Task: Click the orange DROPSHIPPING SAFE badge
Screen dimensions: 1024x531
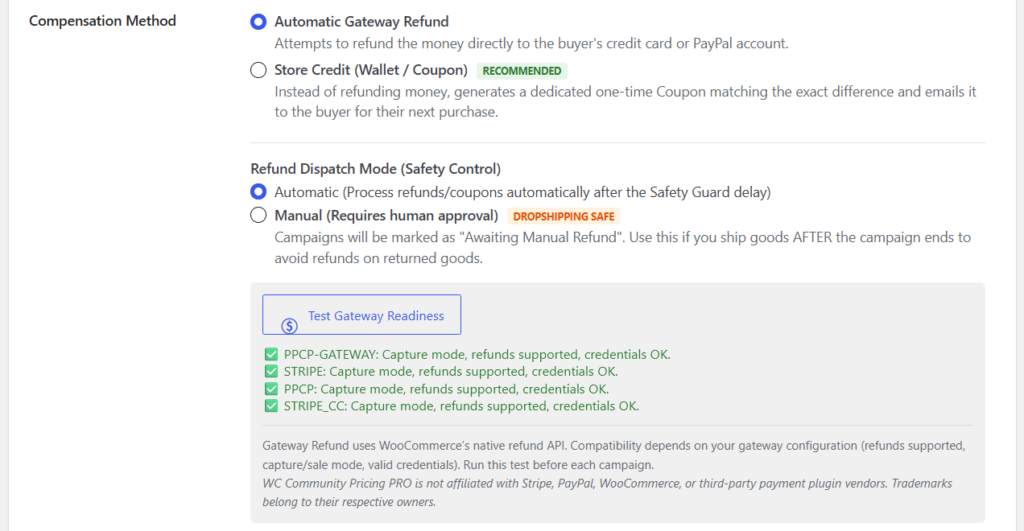Action: click(564, 216)
